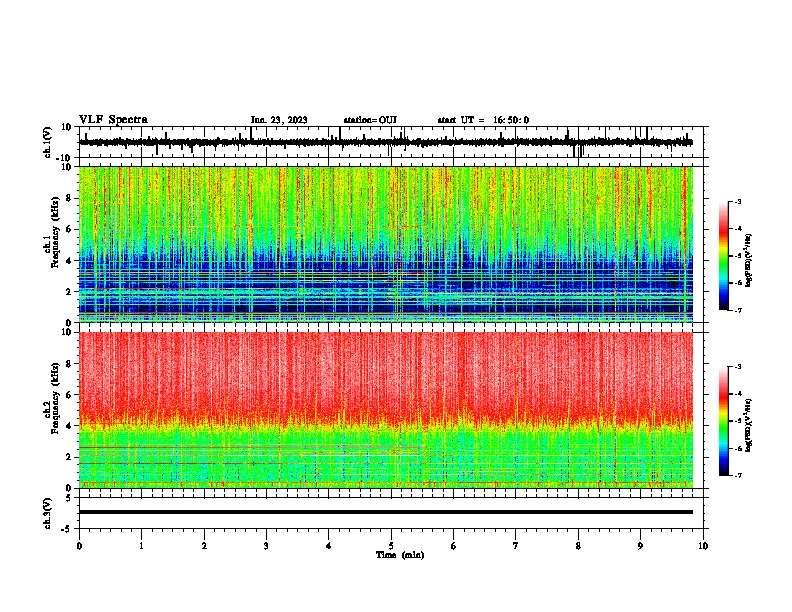This screenshot has height=612, width=792.
Task: Click inside the ch.2 red spectrogram
Action: [385, 410]
